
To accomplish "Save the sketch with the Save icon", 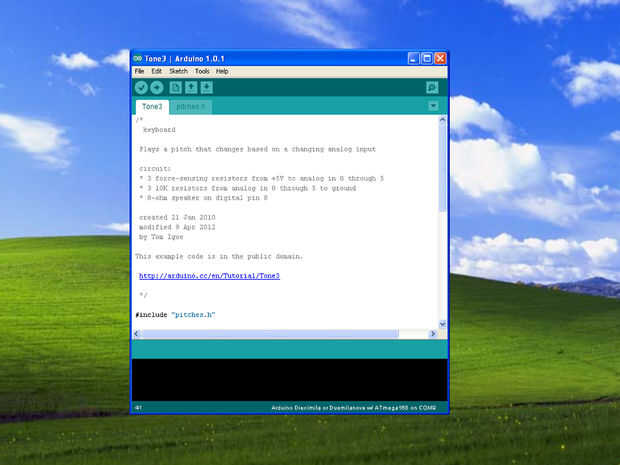I will 206,87.
